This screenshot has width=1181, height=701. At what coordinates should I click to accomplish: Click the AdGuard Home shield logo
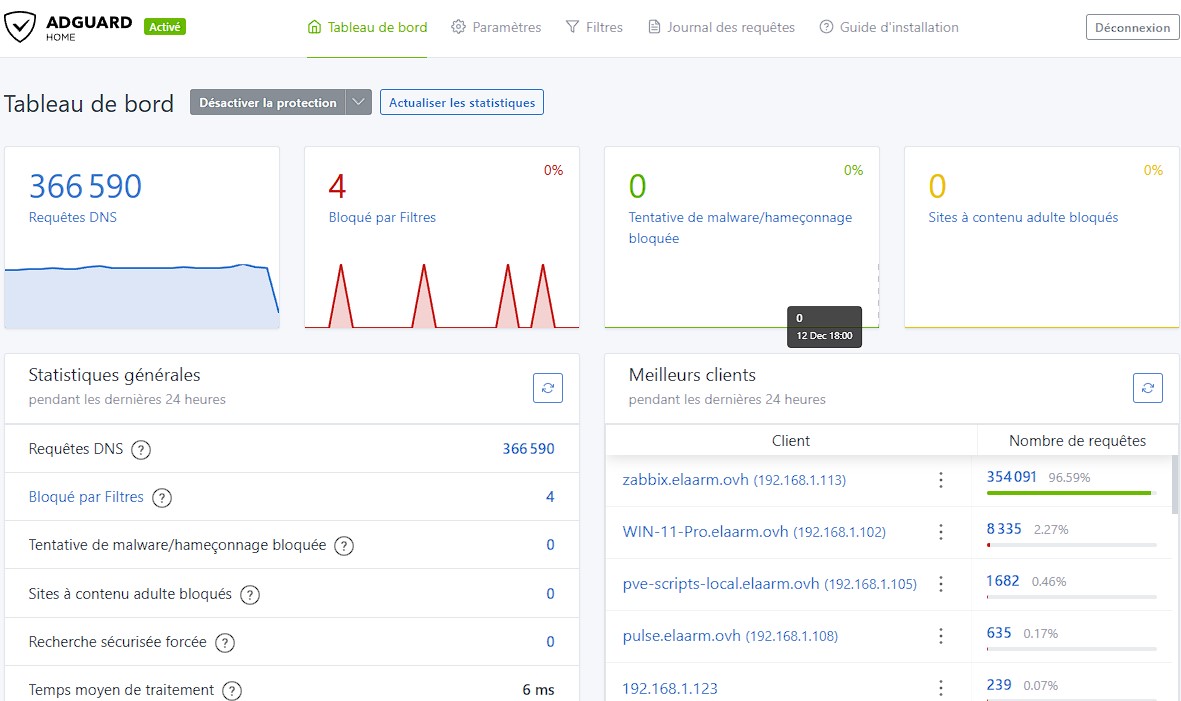(20, 27)
